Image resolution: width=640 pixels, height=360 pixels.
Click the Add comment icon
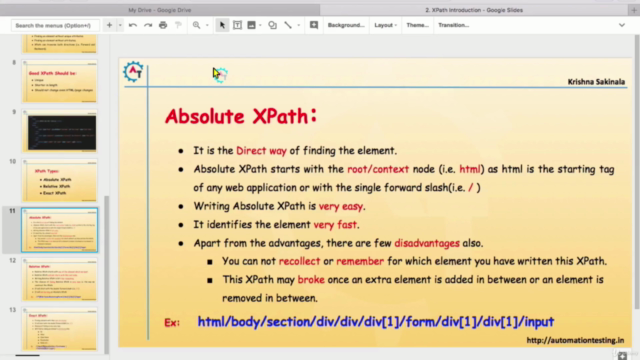314,25
